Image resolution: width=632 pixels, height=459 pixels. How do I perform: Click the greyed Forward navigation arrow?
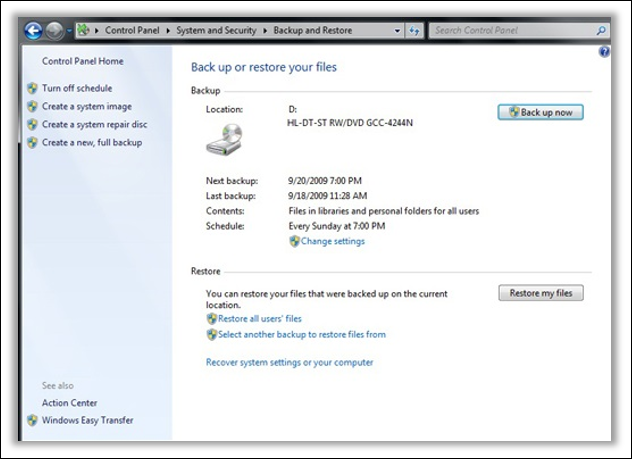click(x=54, y=30)
